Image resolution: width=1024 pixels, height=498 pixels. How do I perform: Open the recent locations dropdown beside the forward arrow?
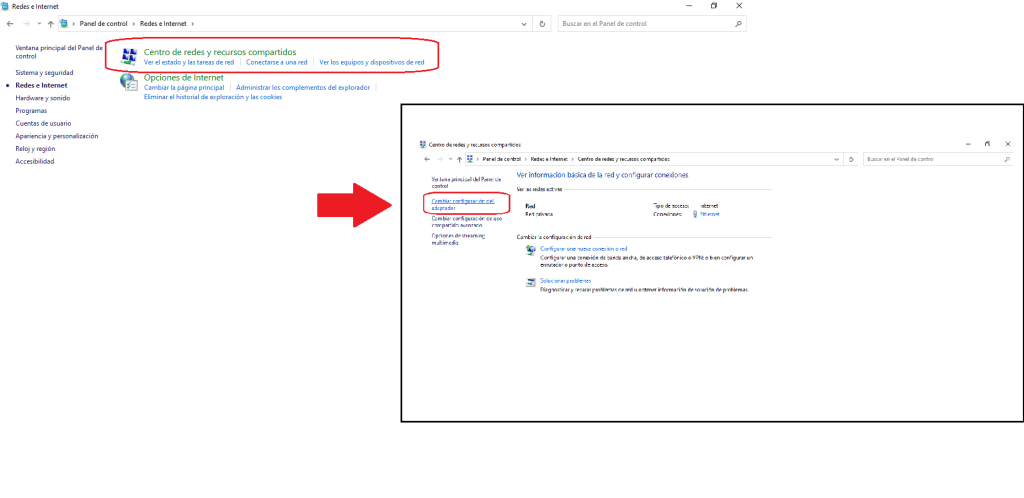coord(38,23)
